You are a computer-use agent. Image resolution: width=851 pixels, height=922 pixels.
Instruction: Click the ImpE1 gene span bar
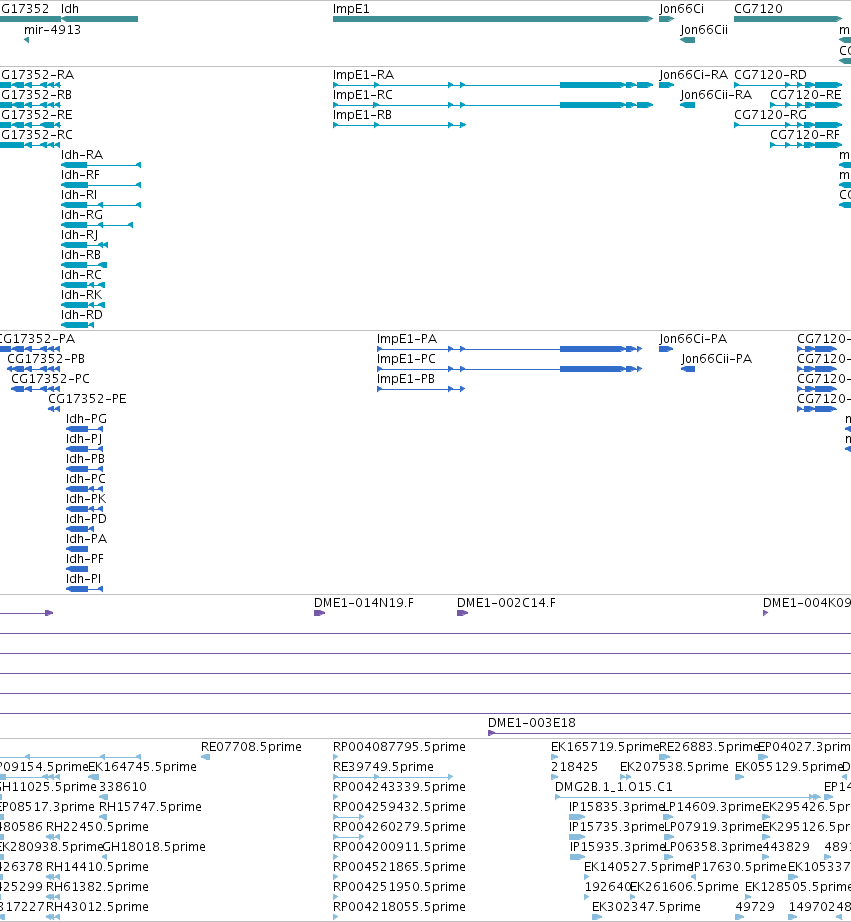click(493, 19)
